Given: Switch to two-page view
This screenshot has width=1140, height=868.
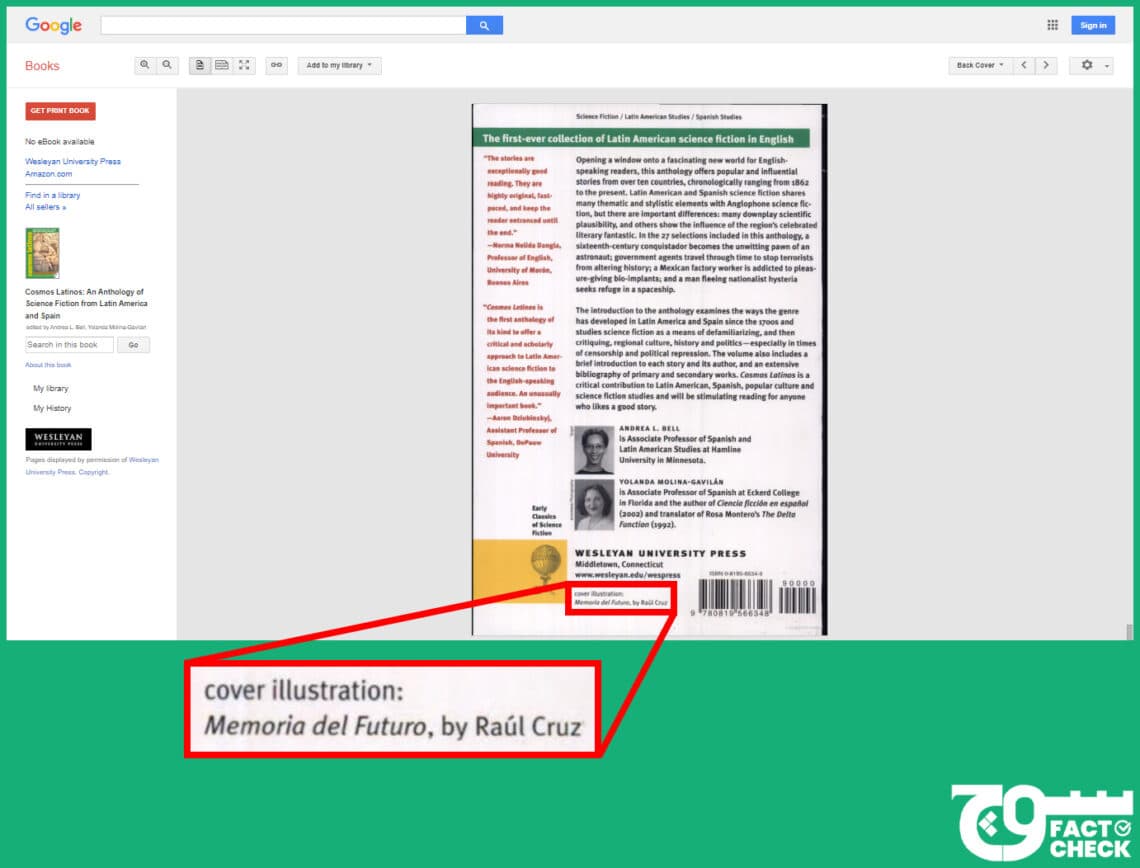Looking at the screenshot, I should [x=222, y=65].
